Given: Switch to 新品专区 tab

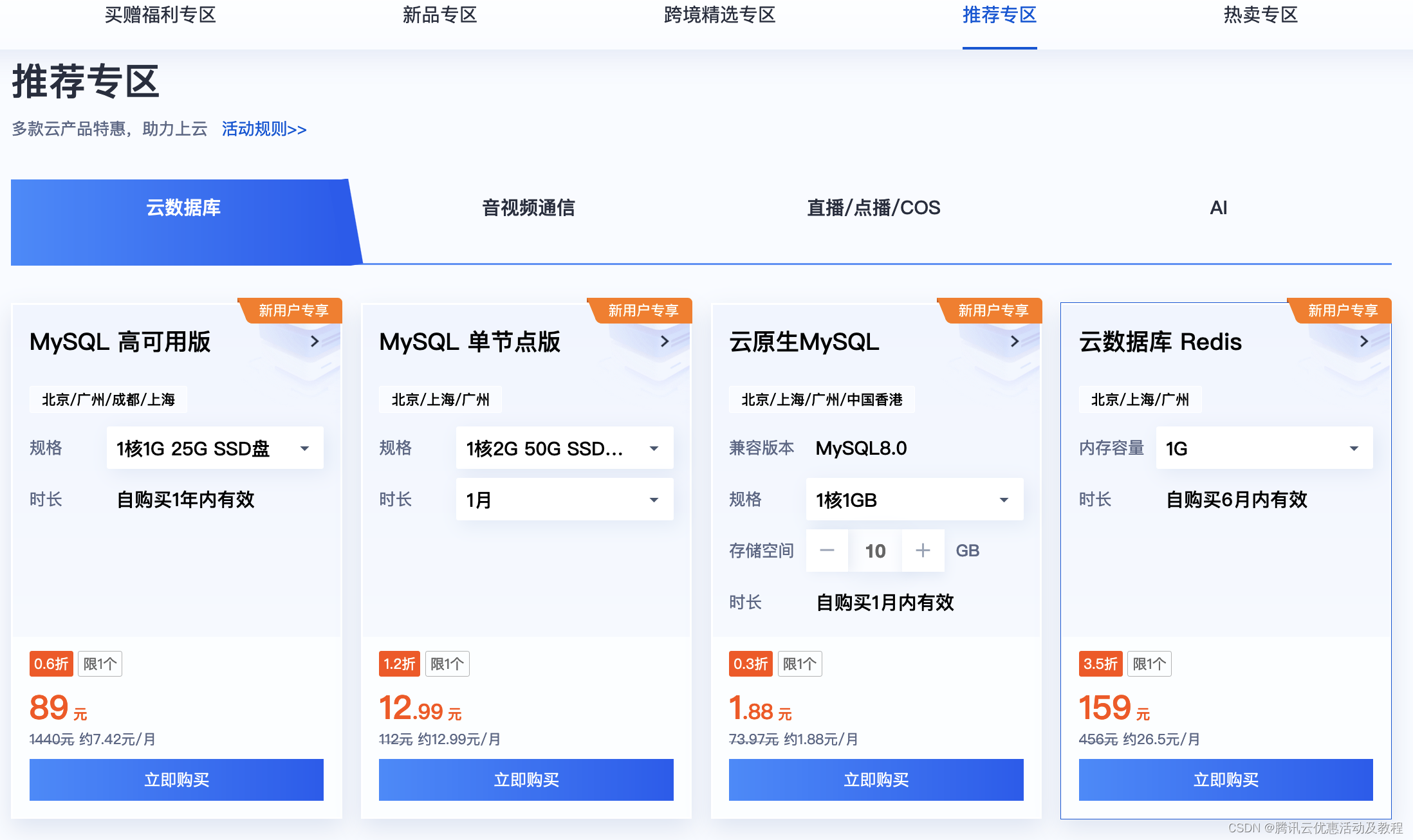Looking at the screenshot, I should coord(439,15).
